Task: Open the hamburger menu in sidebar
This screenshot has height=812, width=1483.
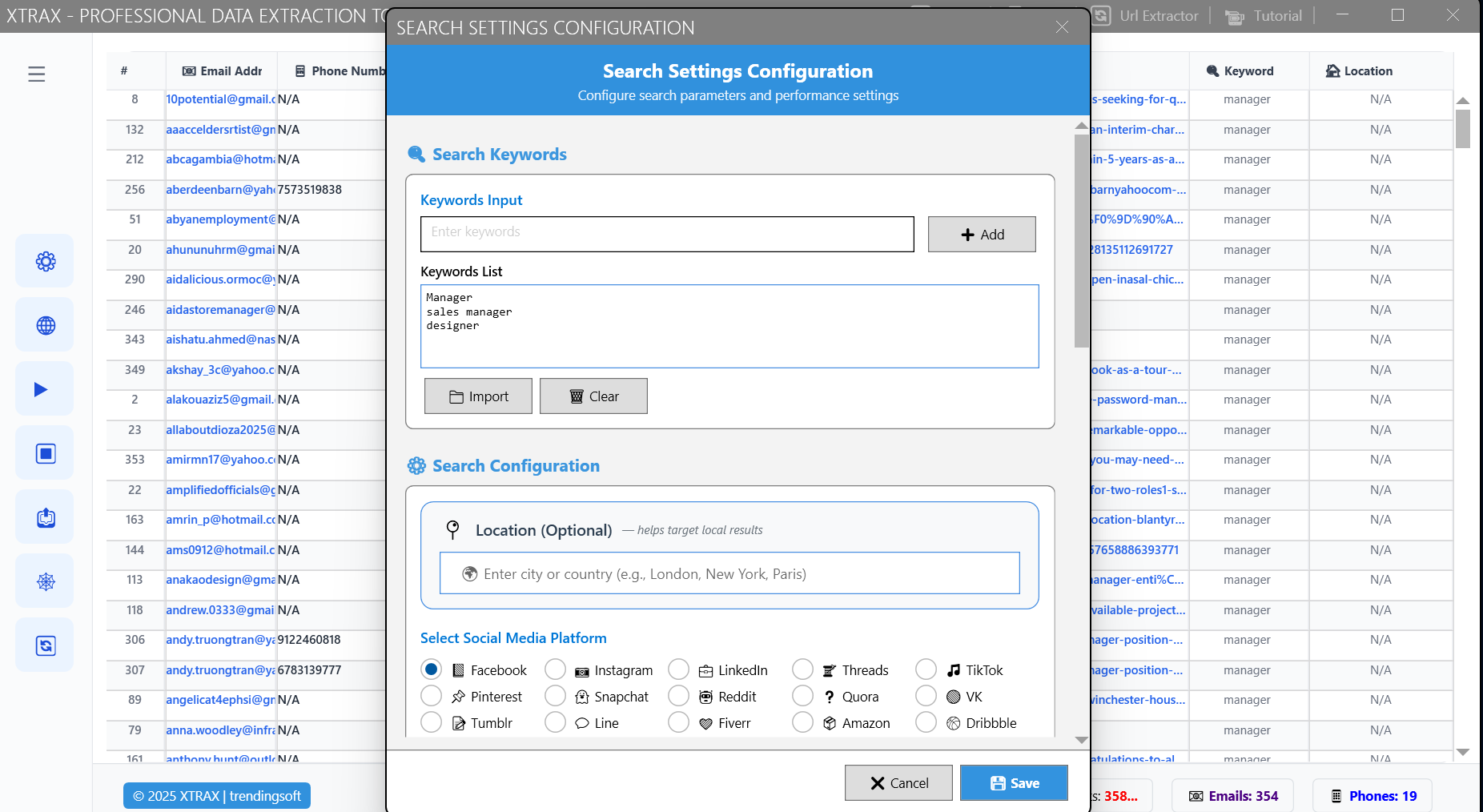Action: tap(37, 74)
